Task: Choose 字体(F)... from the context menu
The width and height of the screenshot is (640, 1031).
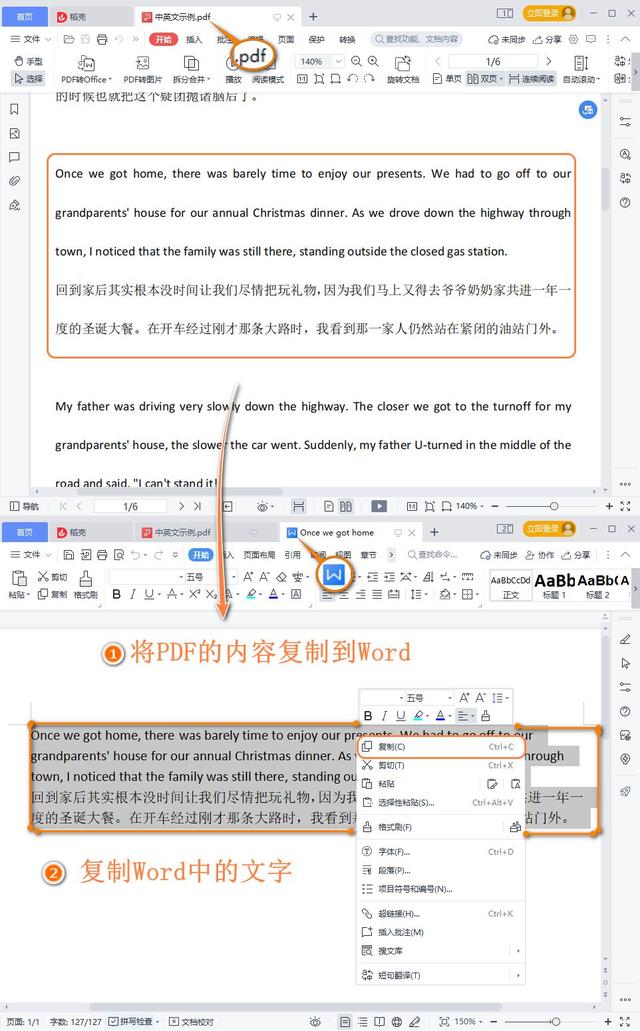Action: point(440,851)
